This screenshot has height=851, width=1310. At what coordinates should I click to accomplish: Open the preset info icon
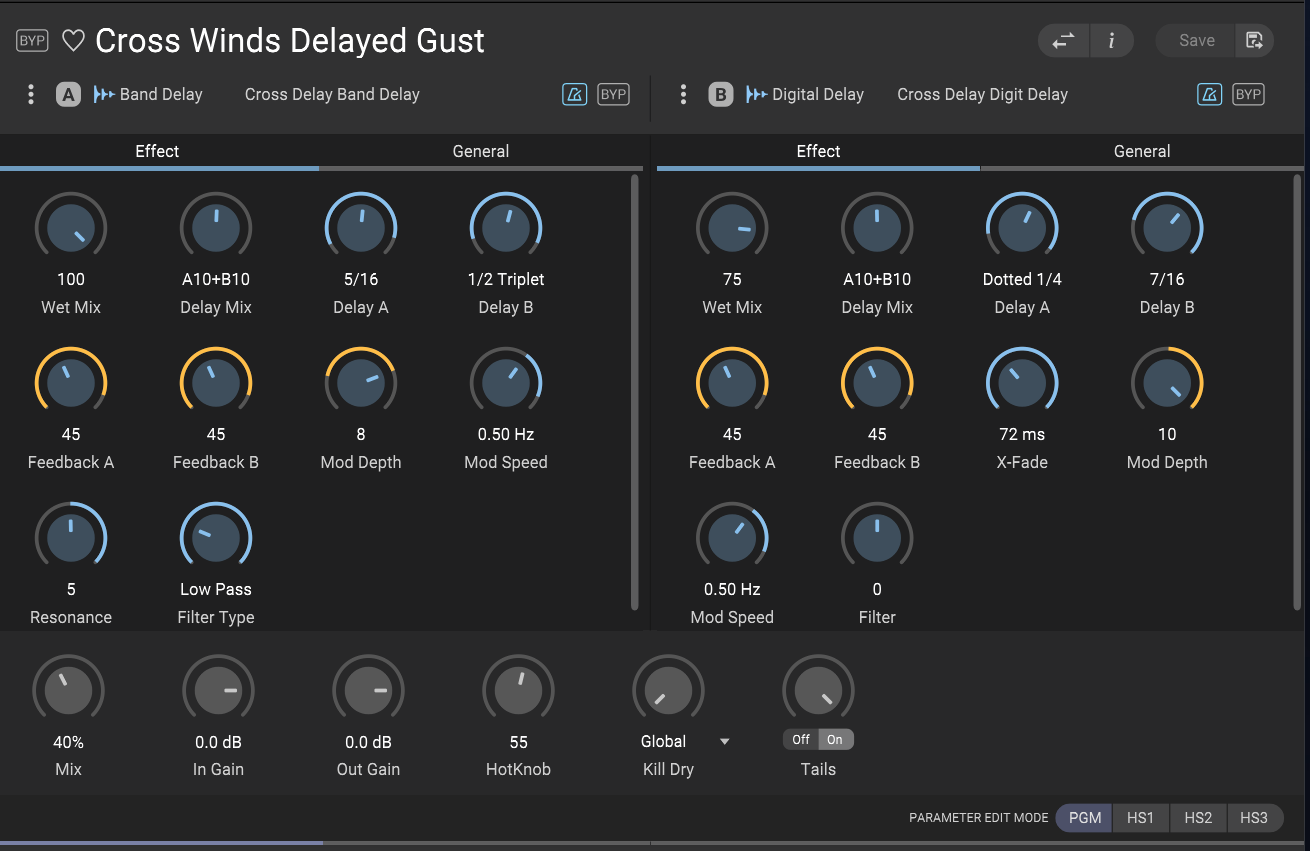click(x=1112, y=41)
